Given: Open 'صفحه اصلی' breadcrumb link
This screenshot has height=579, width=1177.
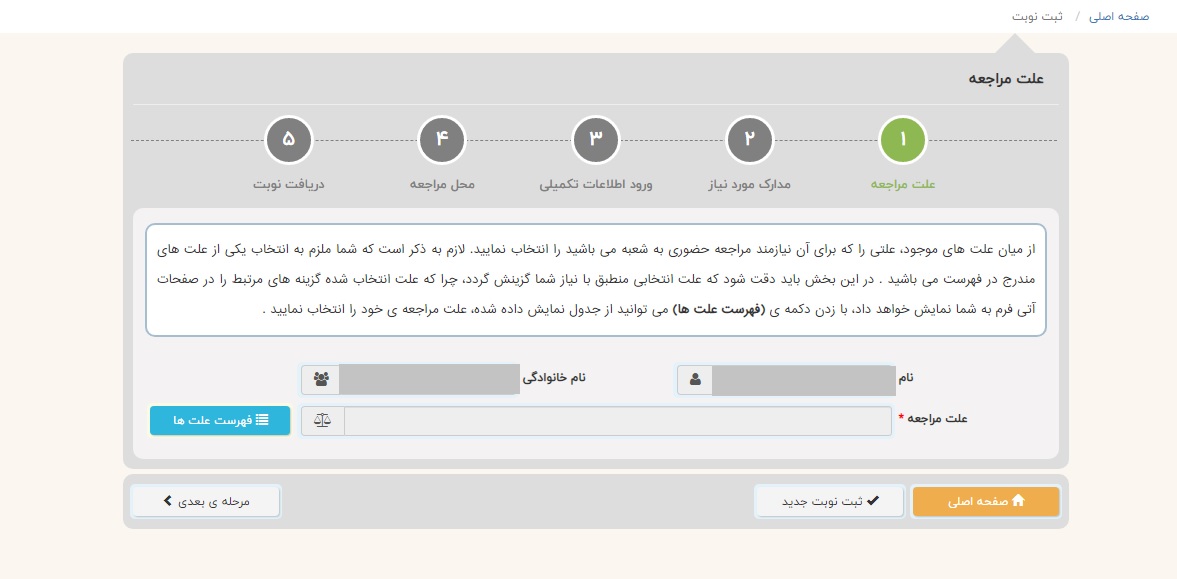Looking at the screenshot, I should pos(1119,17).
